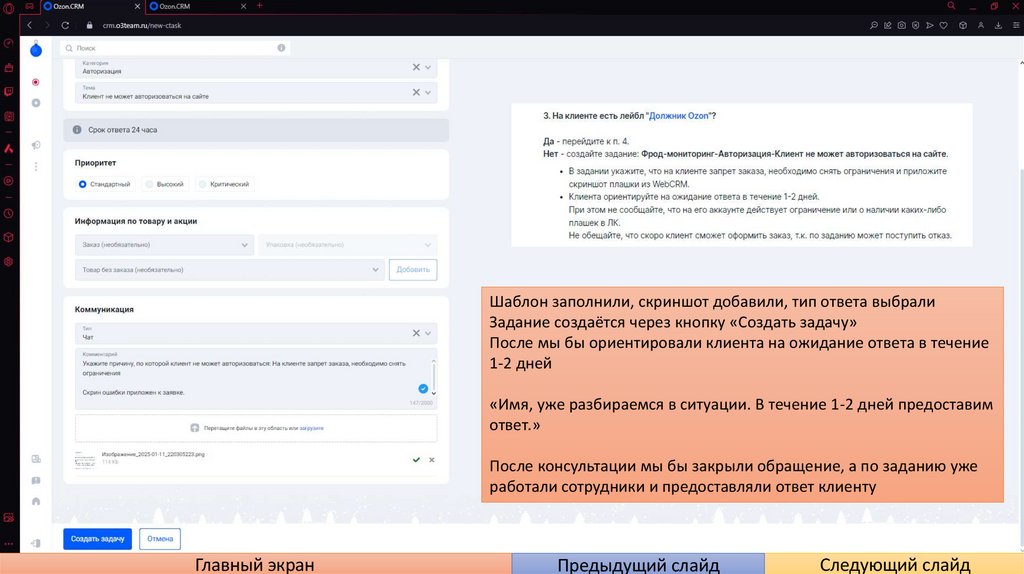Open Товар без заказа dropdown
The height and width of the screenshot is (574, 1024).
pos(229,270)
